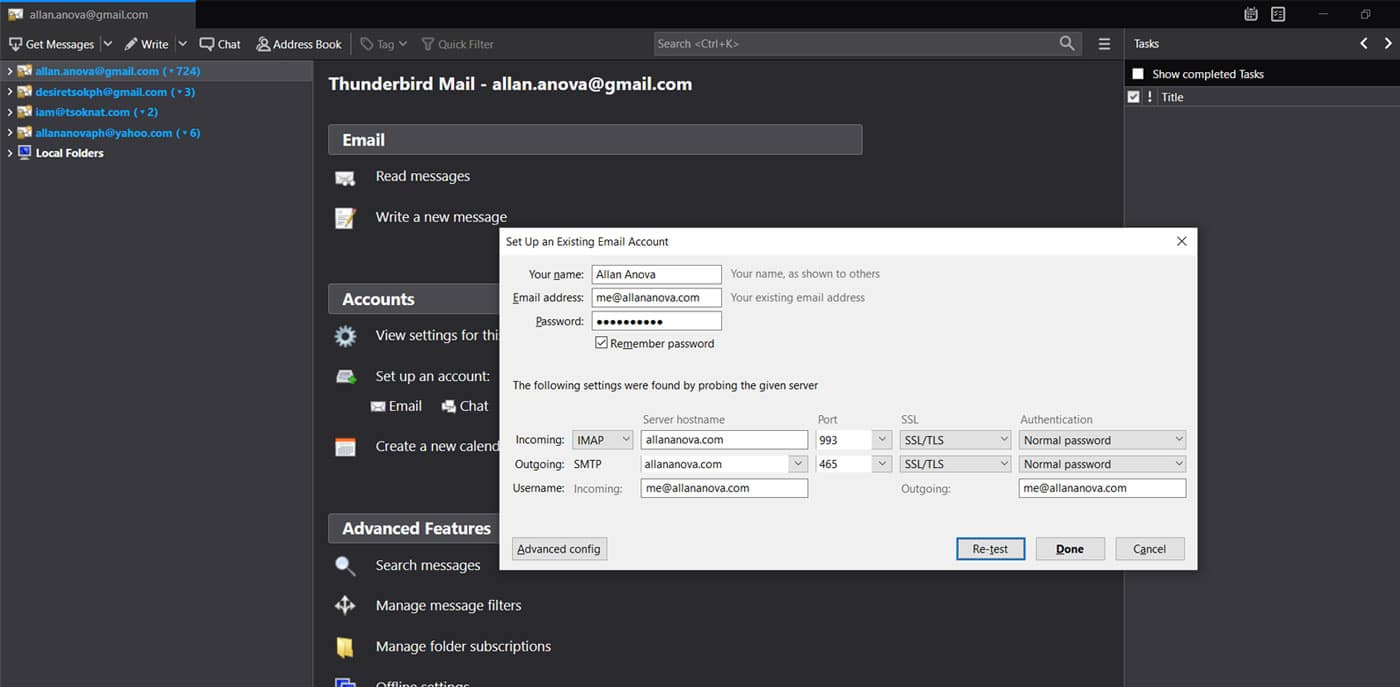Viewport: 1400px width, 687px height.
Task: Click Email under Set up an account
Action: (x=396, y=406)
